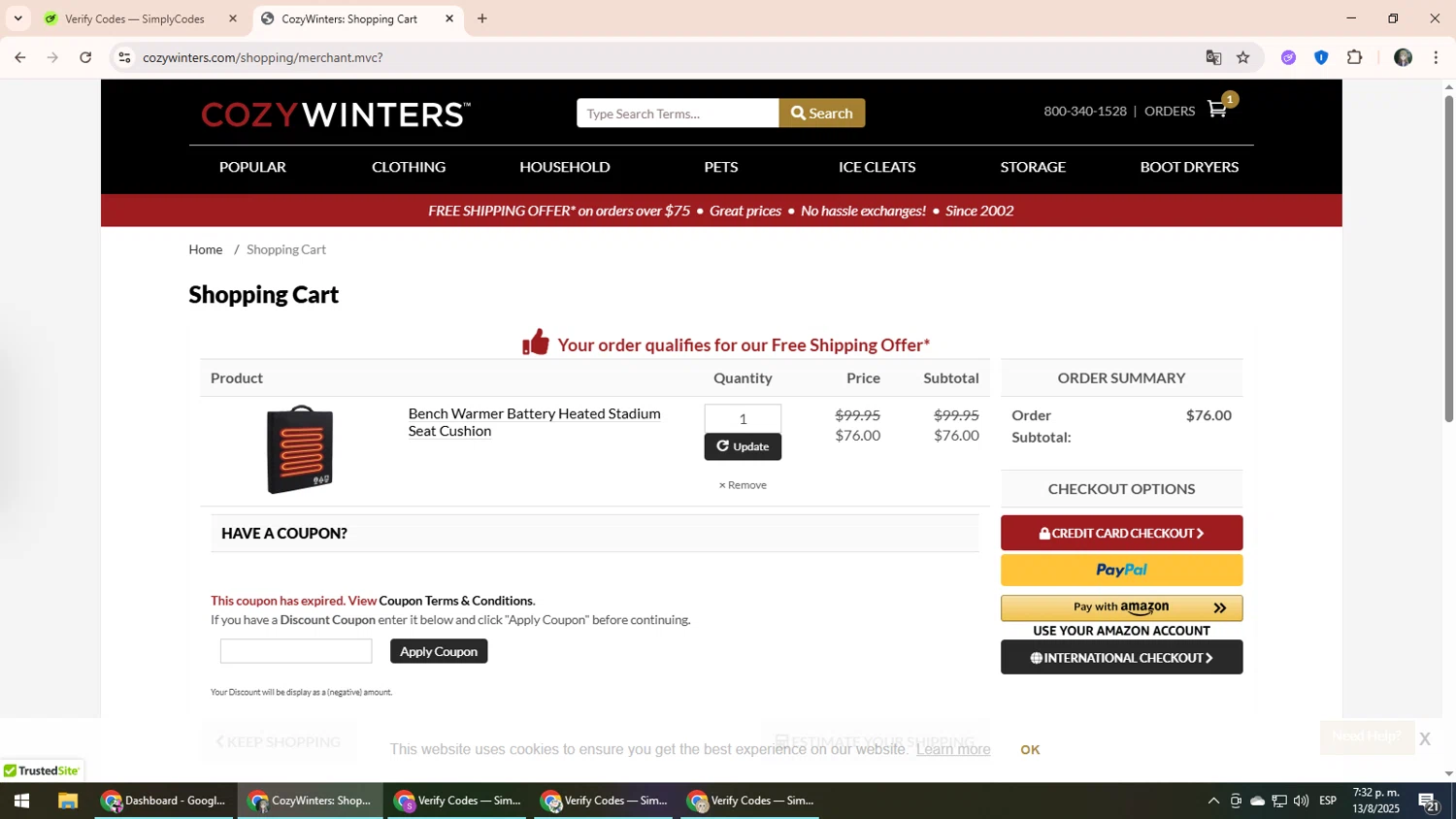Reload the current page
The width and height of the screenshot is (1456, 819).
click(85, 57)
